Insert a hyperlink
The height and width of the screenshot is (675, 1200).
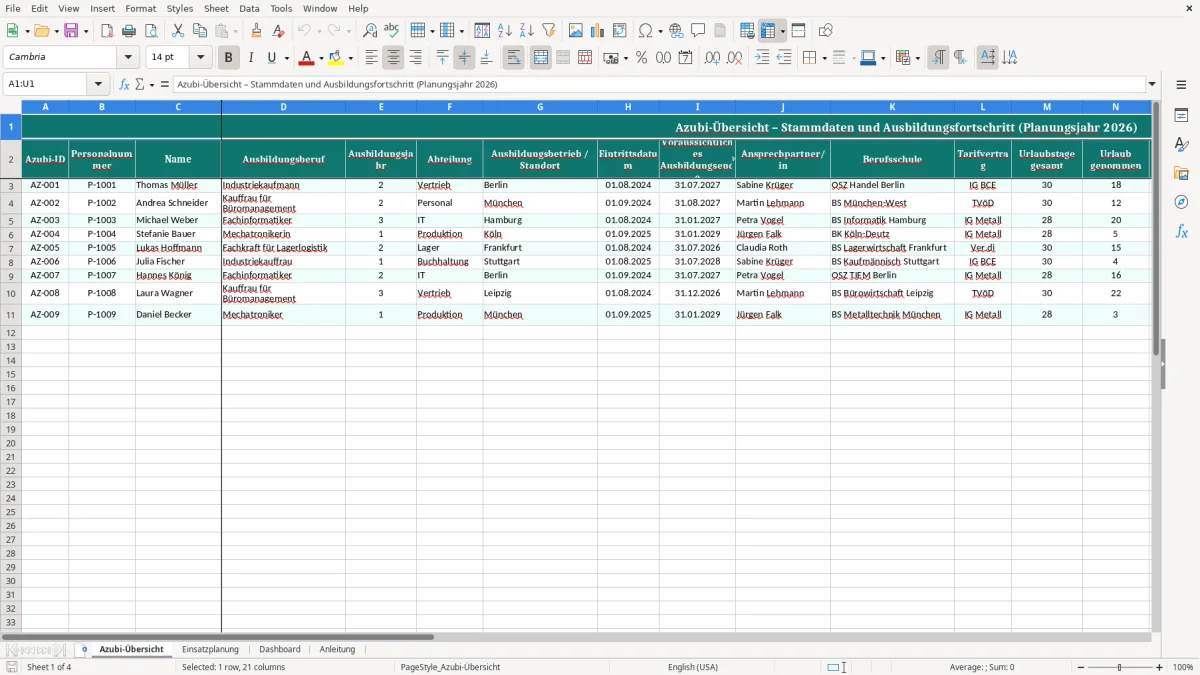(x=676, y=31)
